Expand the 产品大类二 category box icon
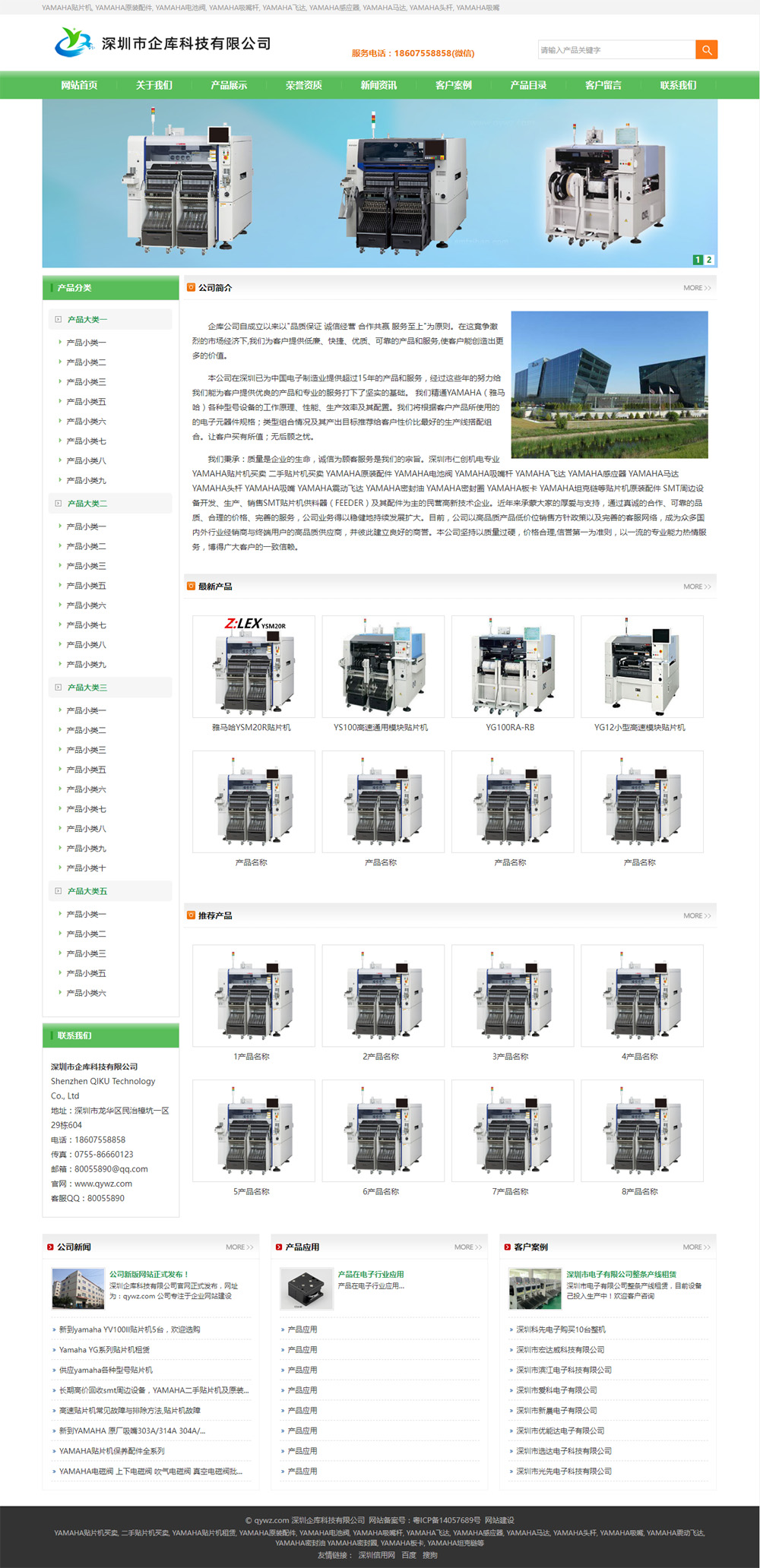 coord(58,503)
